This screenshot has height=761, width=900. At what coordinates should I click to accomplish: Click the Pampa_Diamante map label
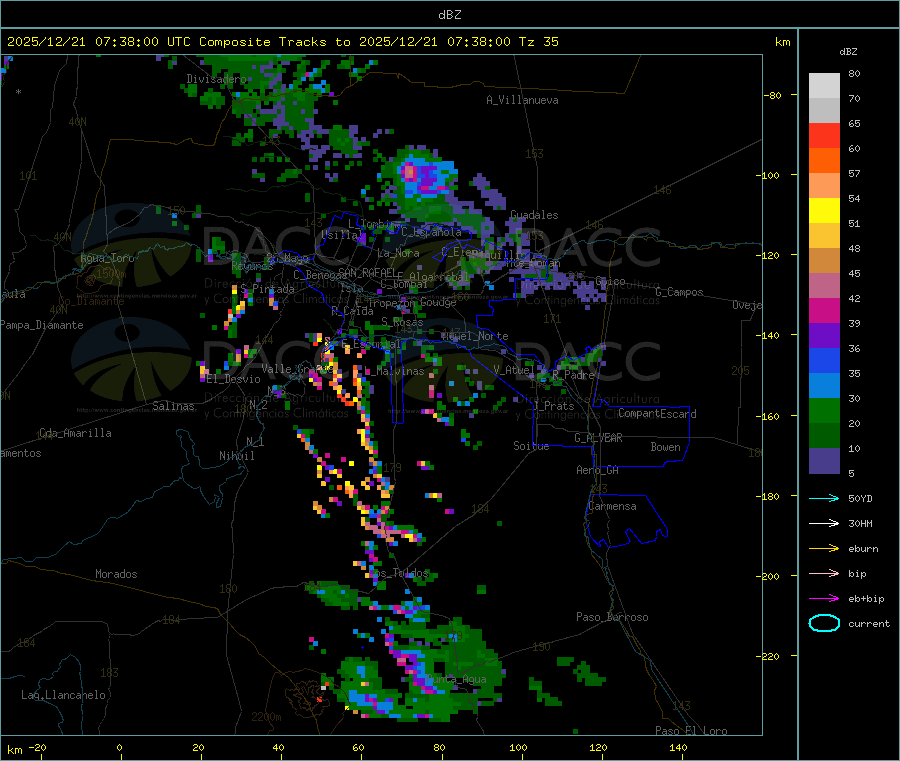point(42,325)
